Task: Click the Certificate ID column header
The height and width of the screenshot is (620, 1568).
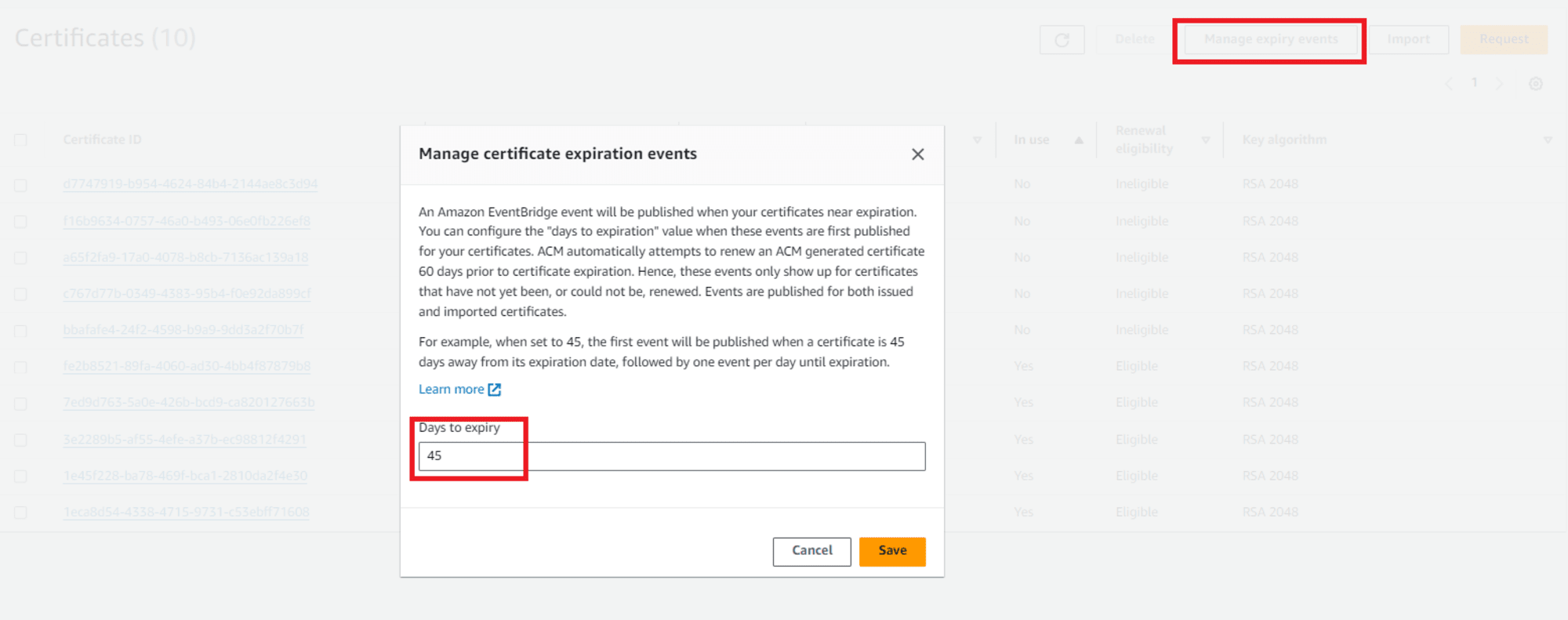Action: point(103,140)
